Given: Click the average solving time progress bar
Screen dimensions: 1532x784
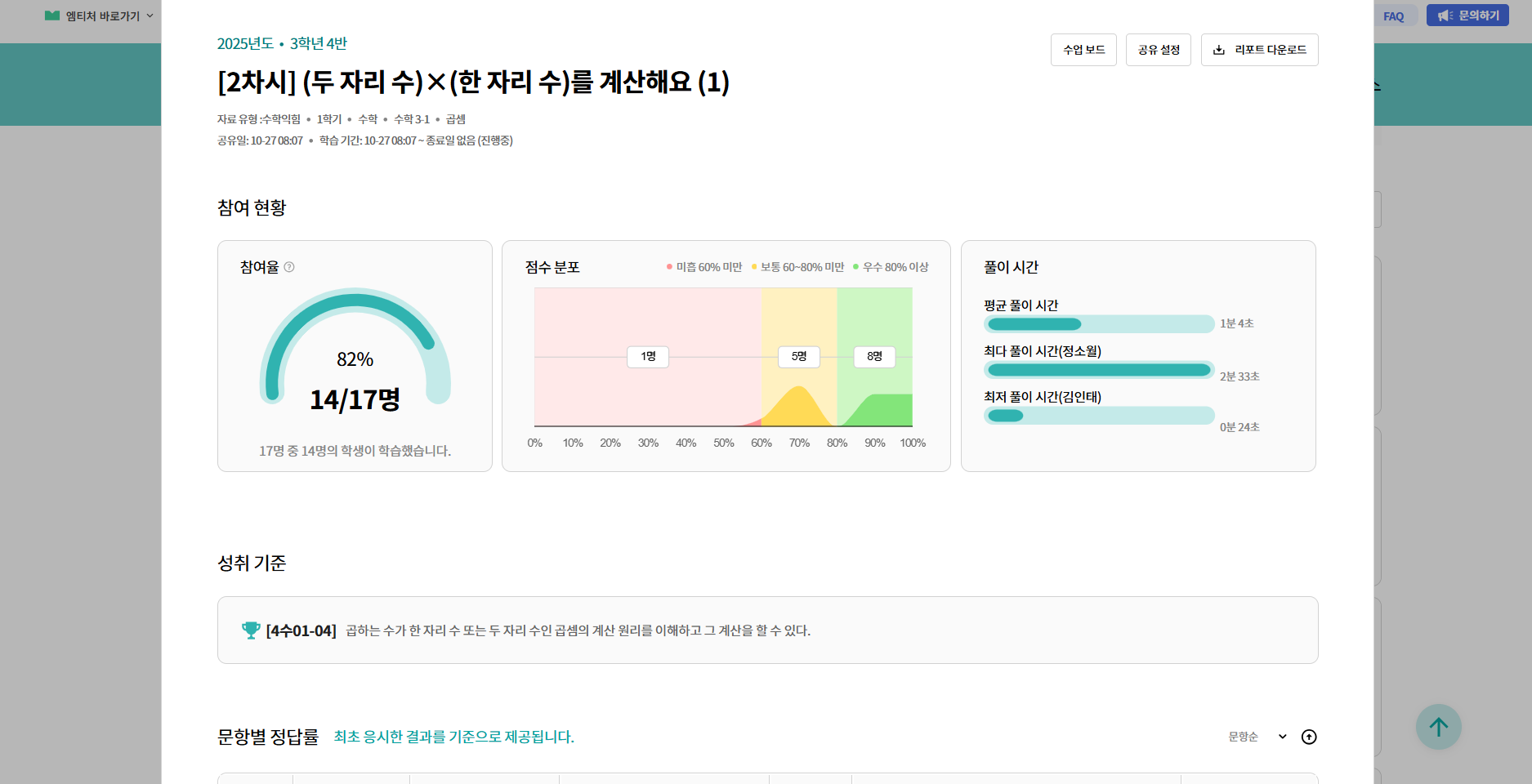Looking at the screenshot, I should (1098, 324).
